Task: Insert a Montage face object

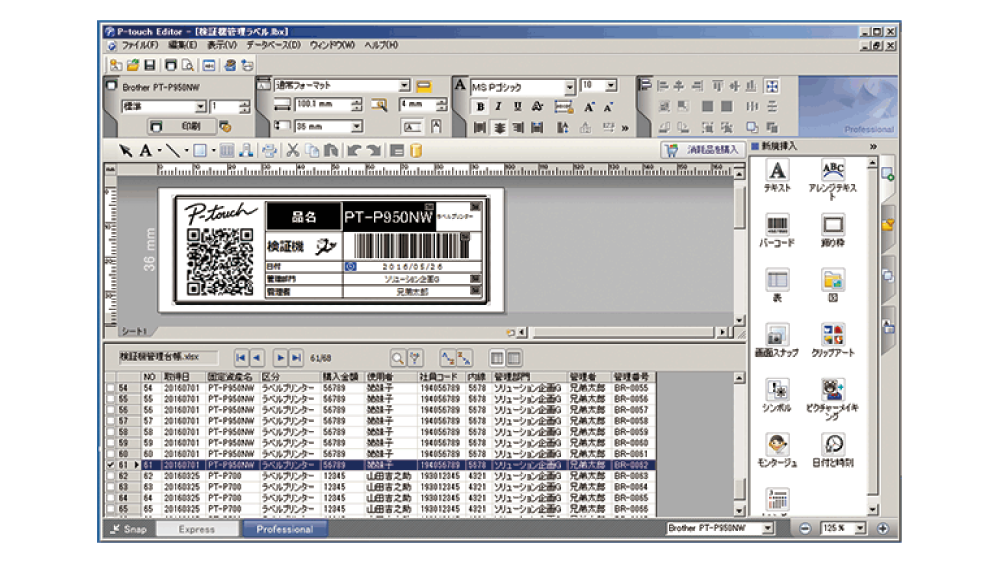Action: pyautogui.click(x=777, y=450)
